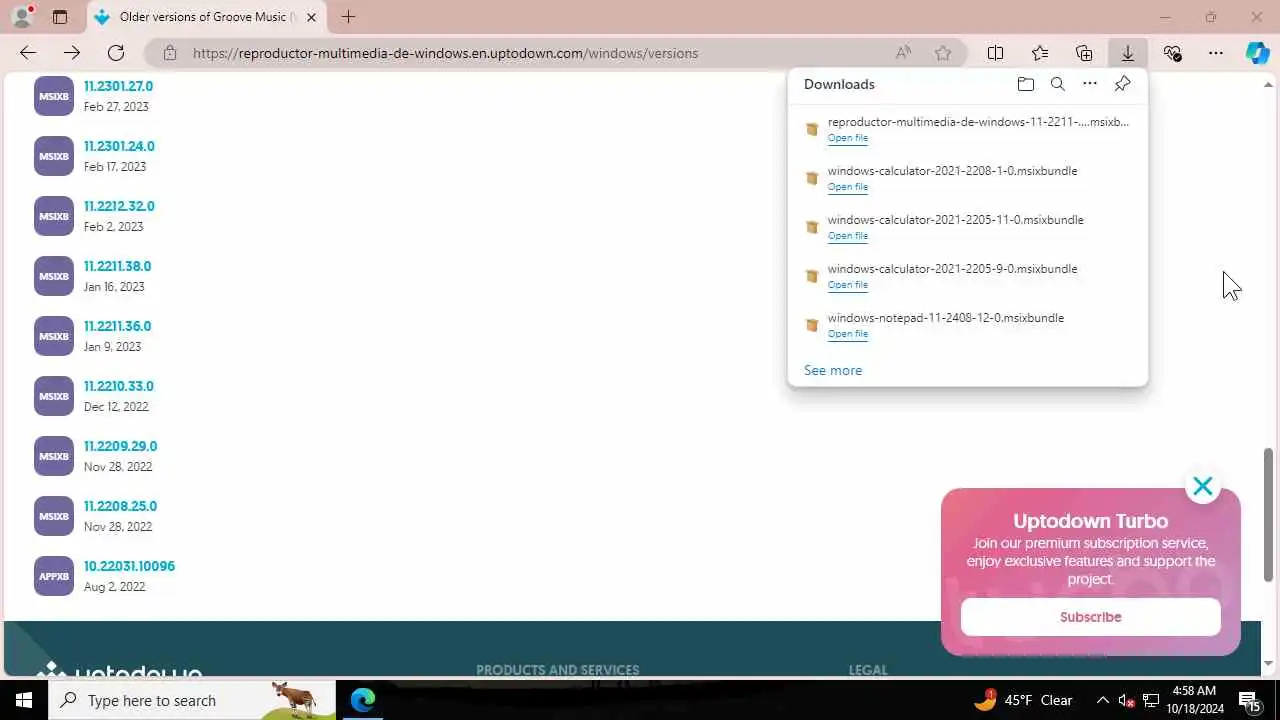This screenshot has width=1280, height=720.
Task: Open the profile avatar icon
Action: [x=22, y=16]
